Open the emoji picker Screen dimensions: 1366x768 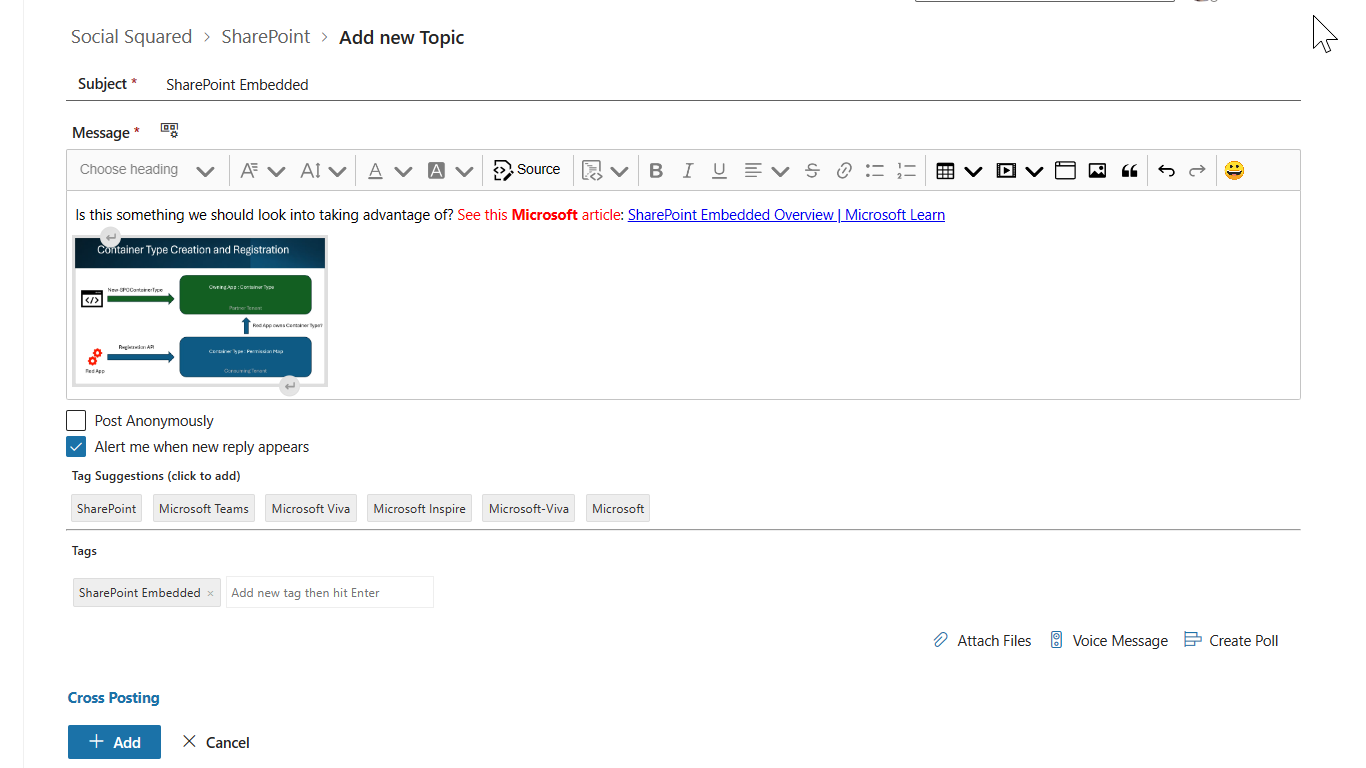1234,171
